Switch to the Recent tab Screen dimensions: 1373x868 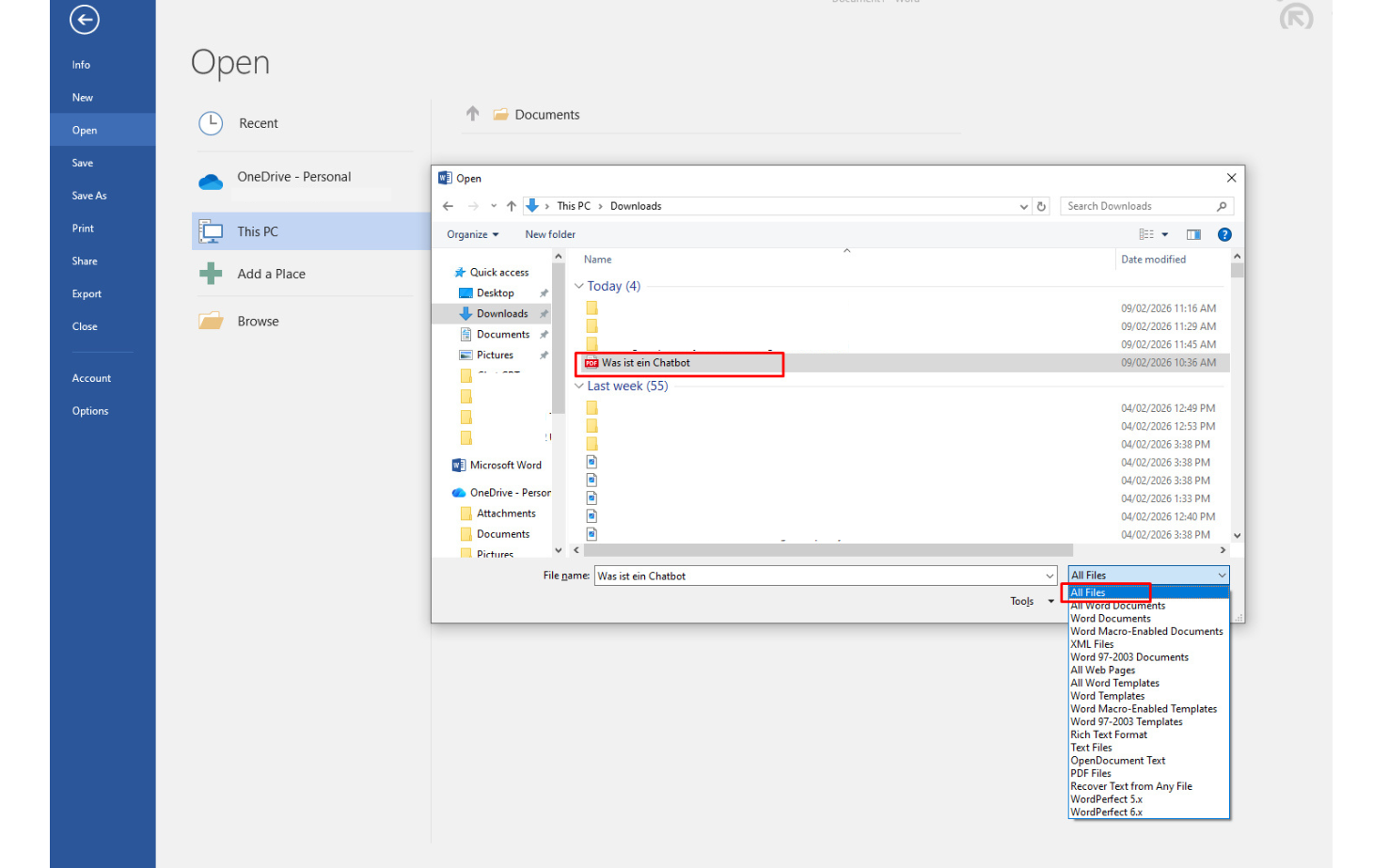click(258, 122)
